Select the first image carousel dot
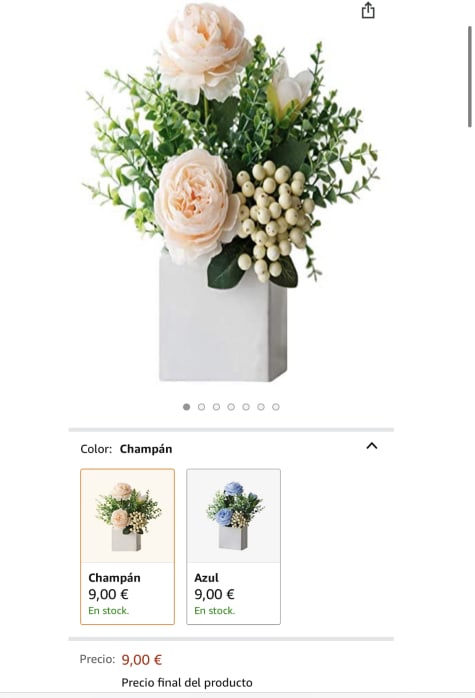Screen dimensions: 475x698 (x=187, y=407)
